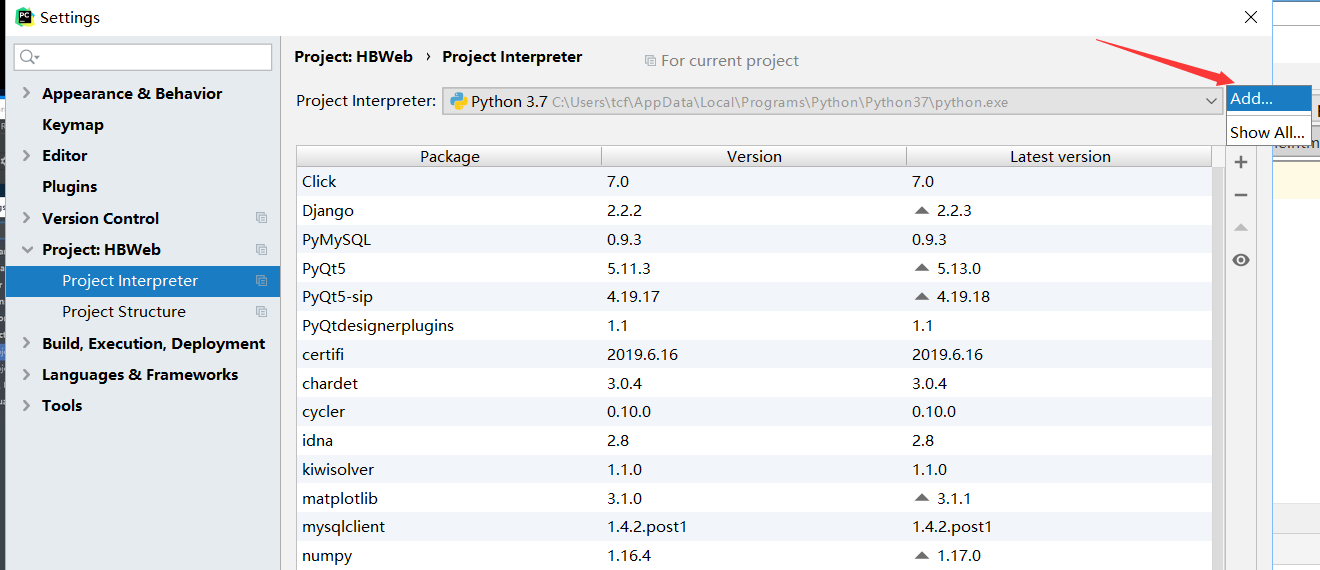Open the Project Interpreter dropdown
This screenshot has height=570, width=1320.
[x=1212, y=101]
